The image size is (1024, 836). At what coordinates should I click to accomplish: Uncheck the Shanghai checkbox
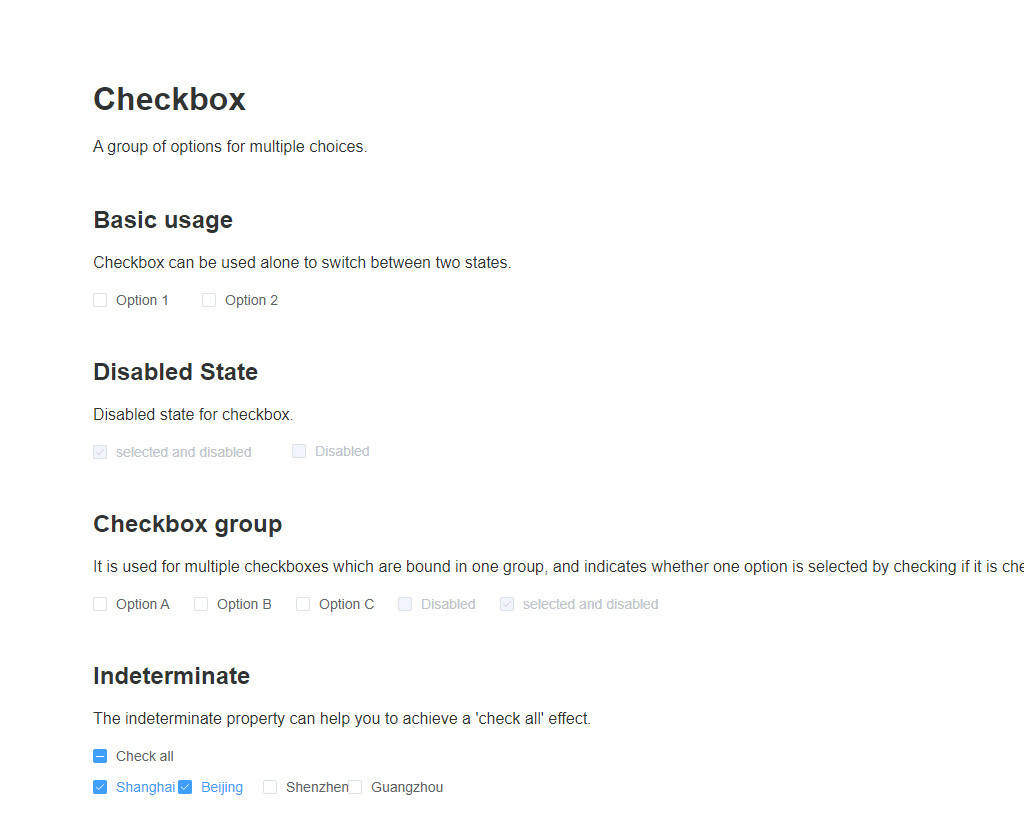100,787
